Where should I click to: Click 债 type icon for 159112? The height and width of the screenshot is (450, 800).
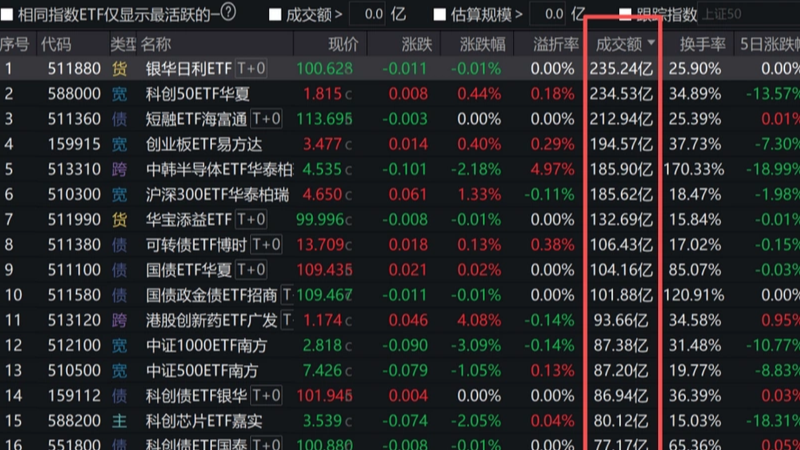point(119,395)
